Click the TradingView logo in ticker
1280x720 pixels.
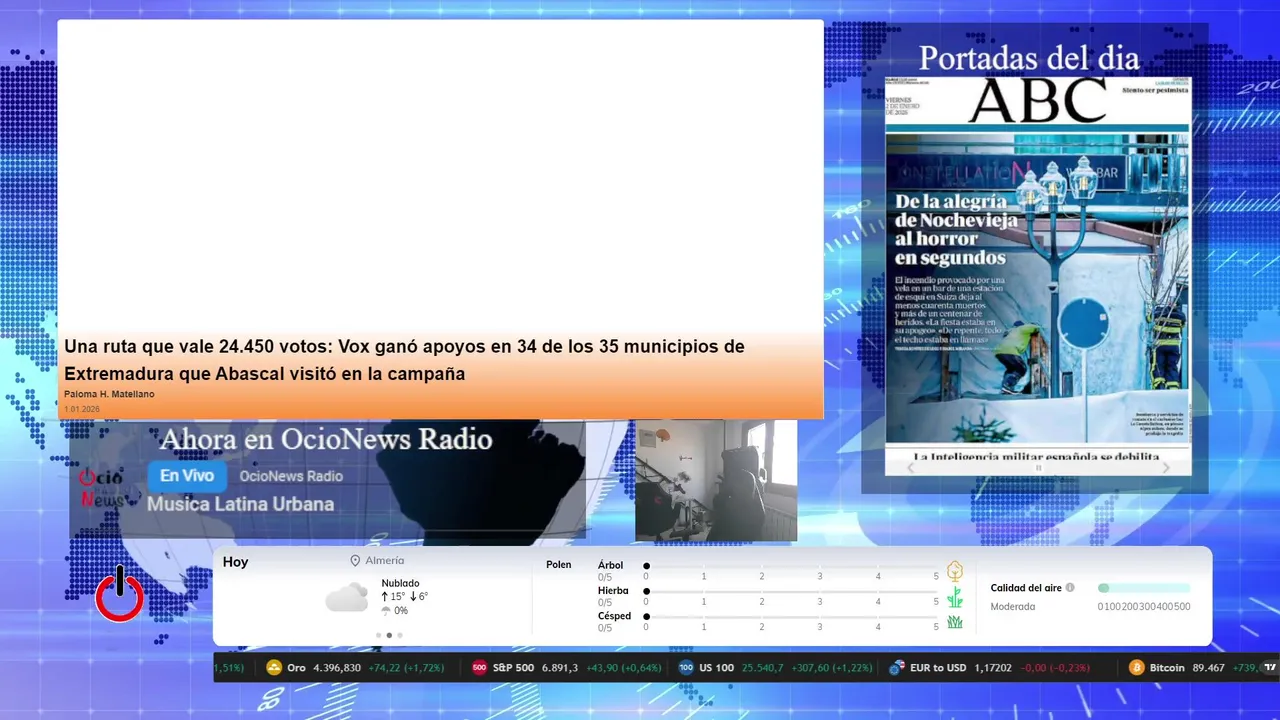pyautogui.click(x=1270, y=668)
